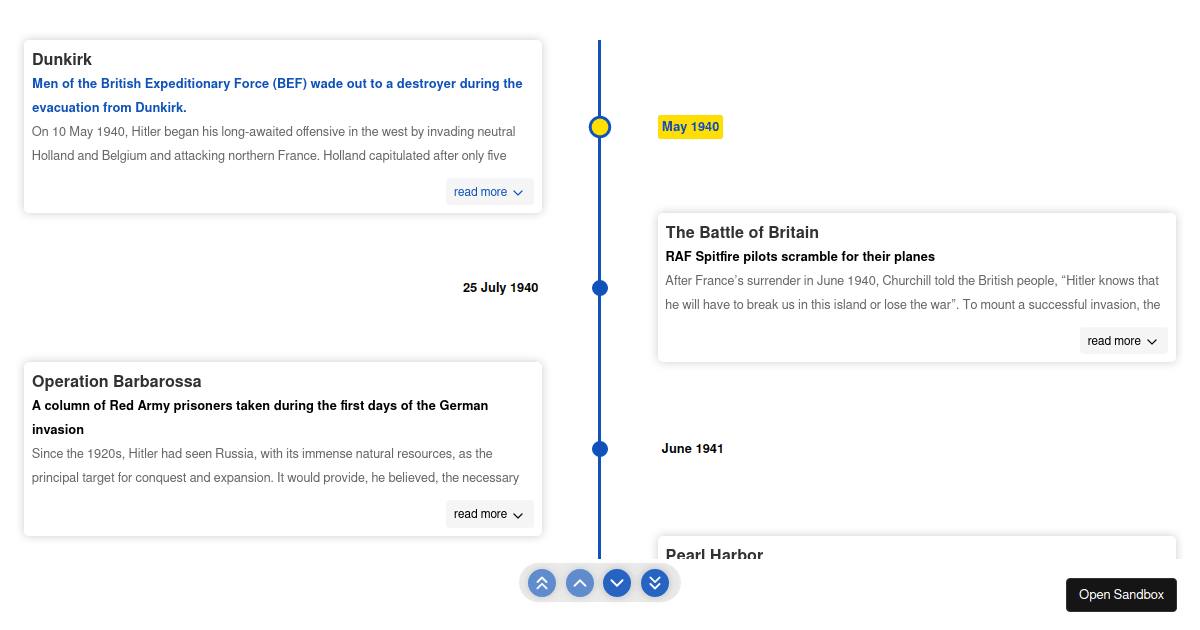Expand The Battle of Britain read more

pyautogui.click(x=1123, y=341)
